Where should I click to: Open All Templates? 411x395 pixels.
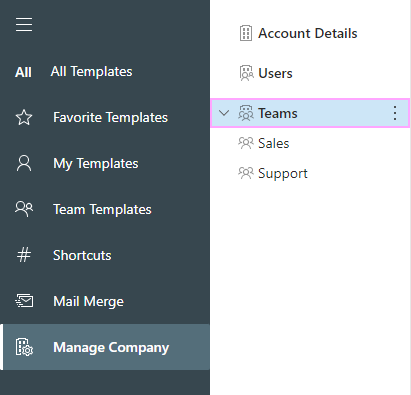[x=92, y=72]
